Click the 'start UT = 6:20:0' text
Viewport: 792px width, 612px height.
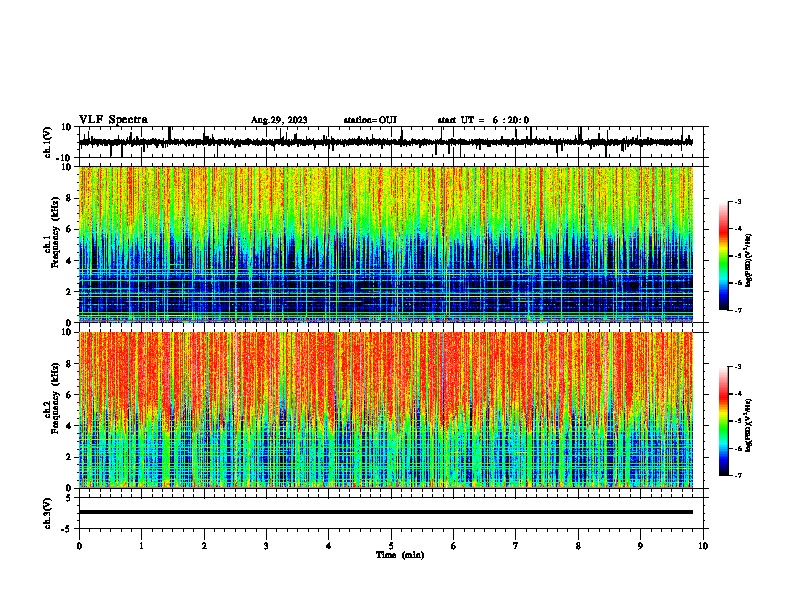coord(483,120)
